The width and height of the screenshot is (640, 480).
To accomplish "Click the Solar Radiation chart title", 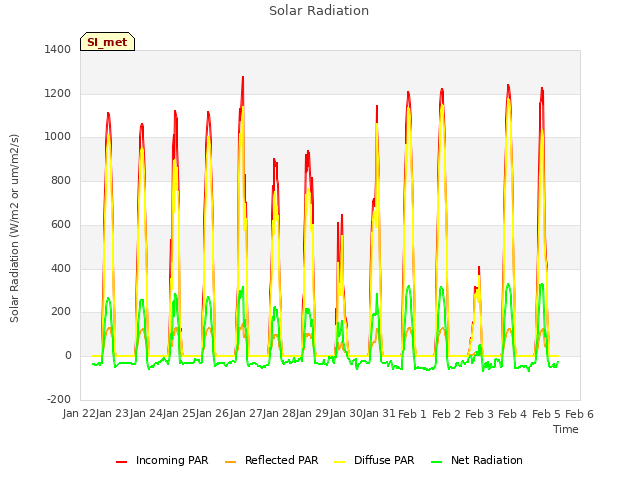I will pos(319,11).
